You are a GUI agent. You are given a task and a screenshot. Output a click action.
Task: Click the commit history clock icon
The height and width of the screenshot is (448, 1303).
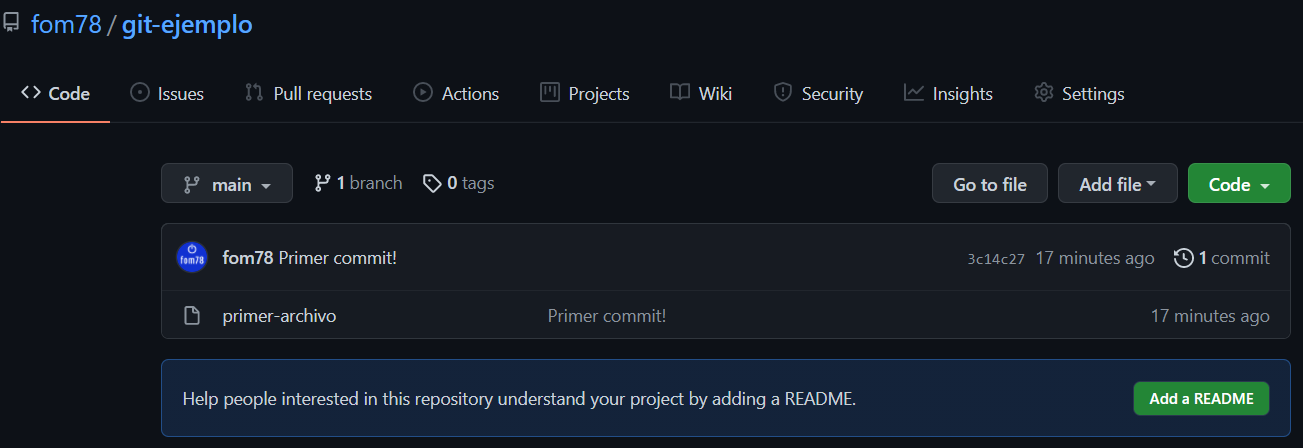pos(1183,258)
